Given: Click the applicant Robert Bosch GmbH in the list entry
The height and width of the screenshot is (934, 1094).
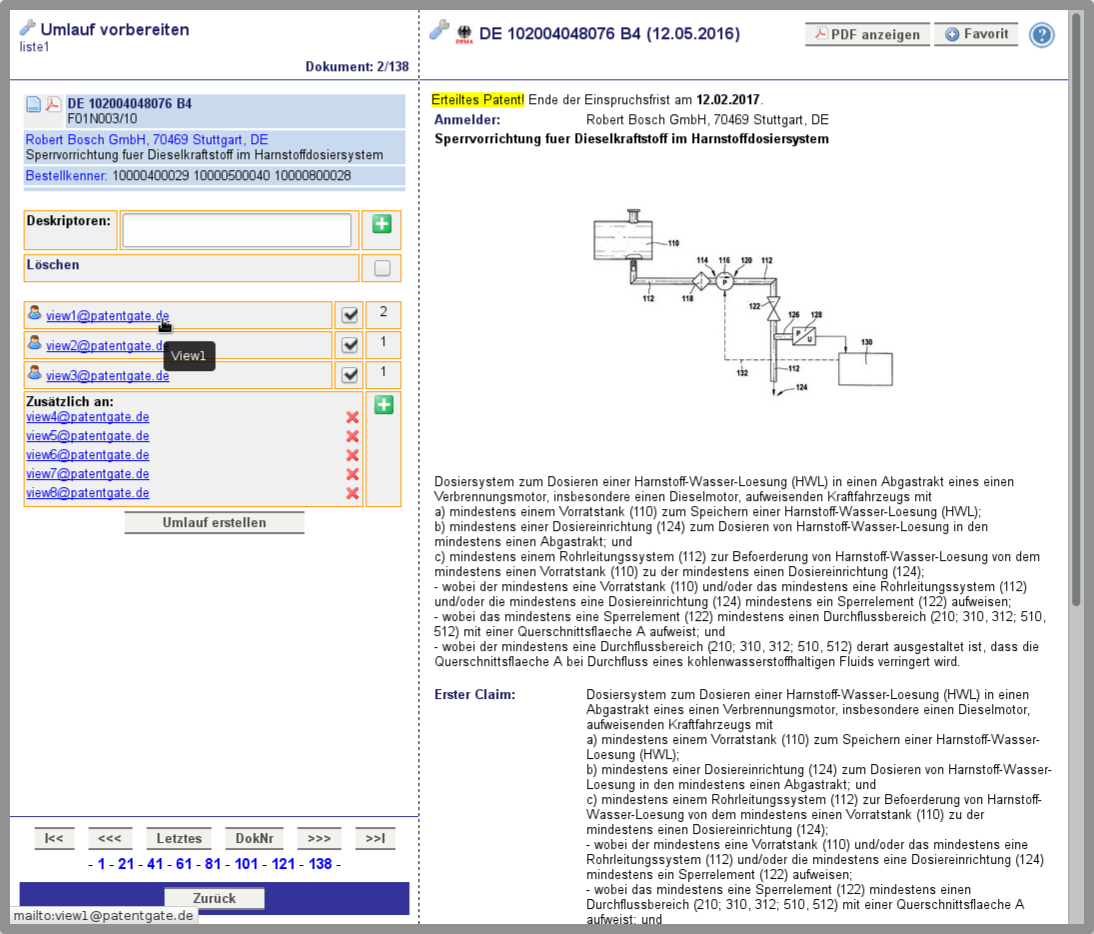Looking at the screenshot, I should click(147, 140).
